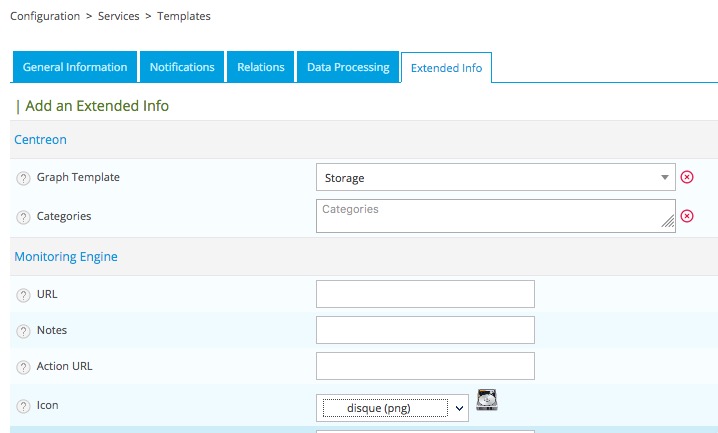Viewport: 718px width, 433px height.
Task: Switch to General Information tab
Action: (75, 67)
